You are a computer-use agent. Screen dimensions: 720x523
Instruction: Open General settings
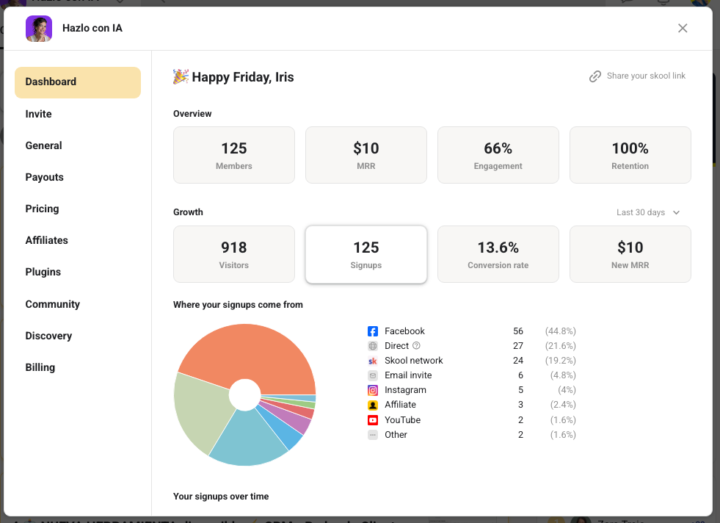point(44,146)
